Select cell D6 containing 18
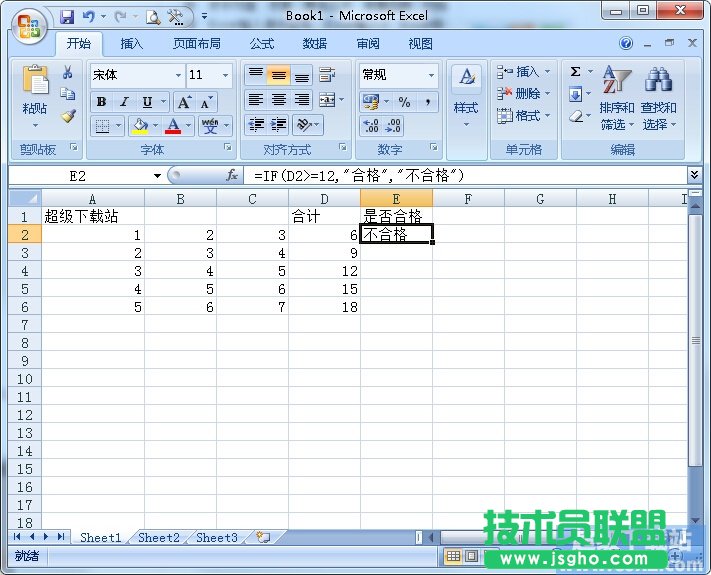The width and height of the screenshot is (711, 575). [324, 307]
